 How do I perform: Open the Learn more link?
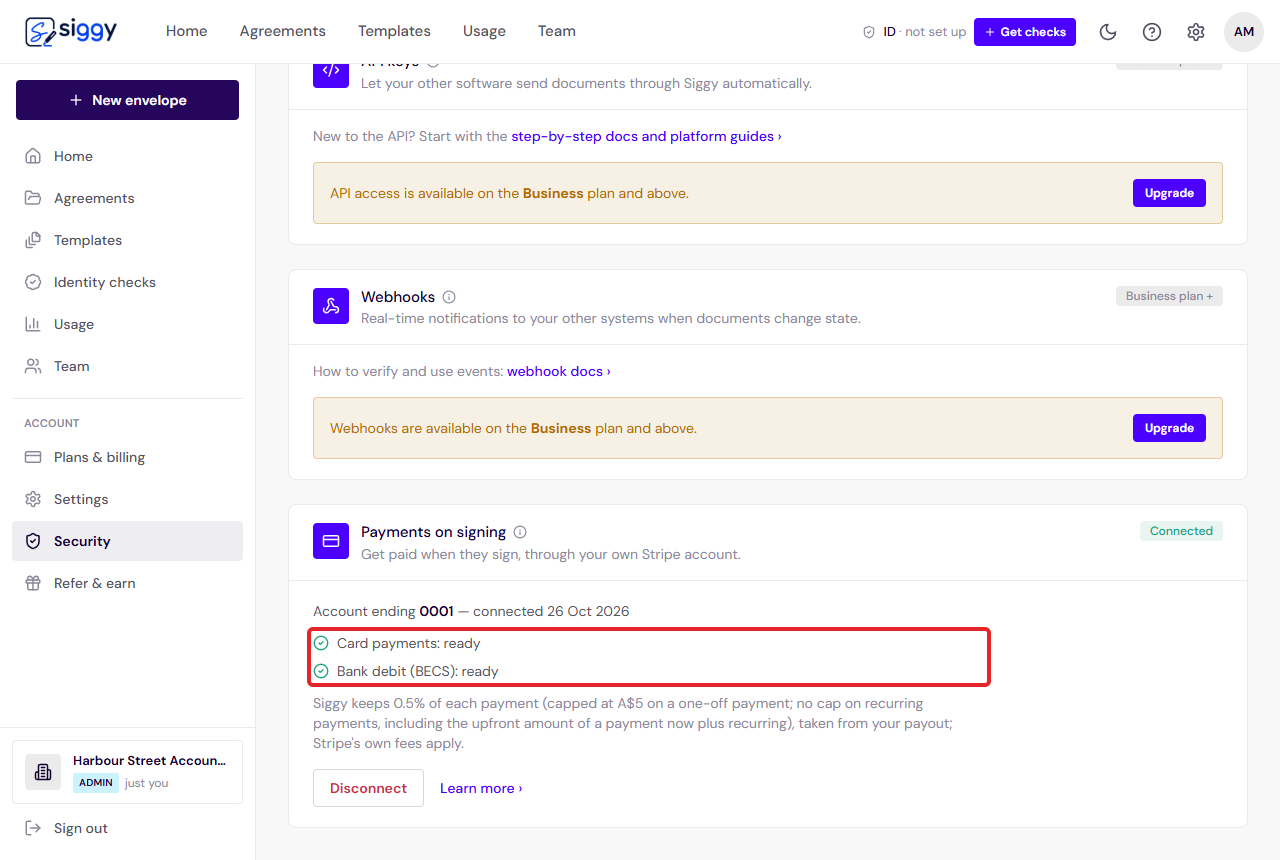(x=481, y=788)
